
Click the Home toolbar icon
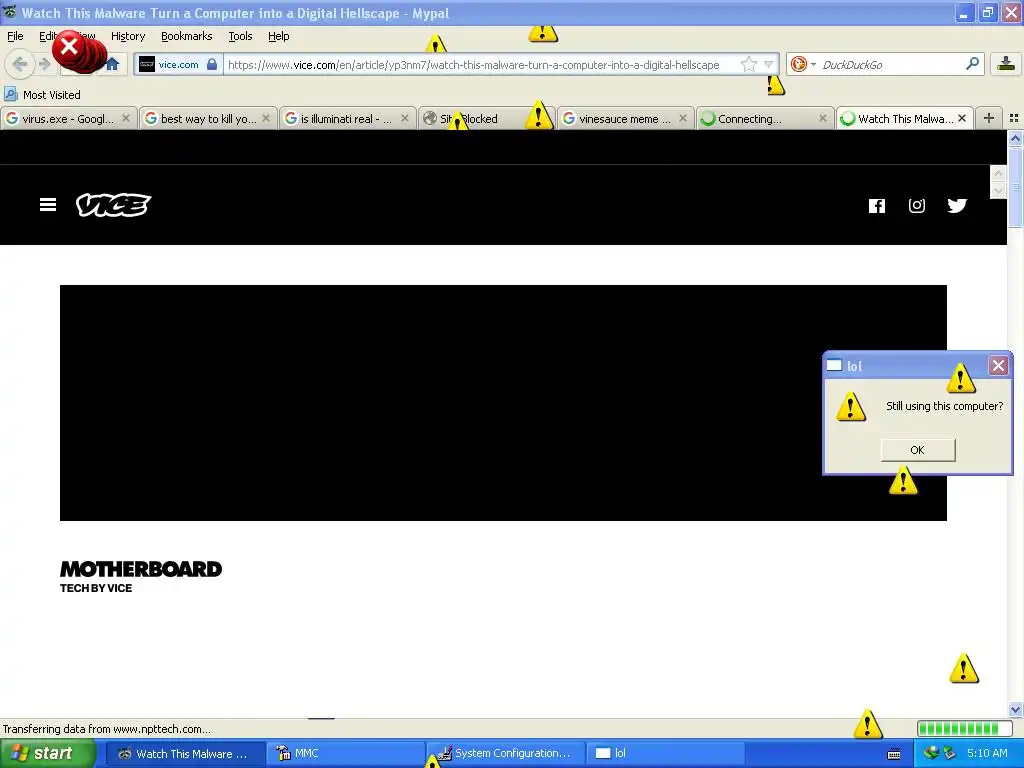[112, 64]
